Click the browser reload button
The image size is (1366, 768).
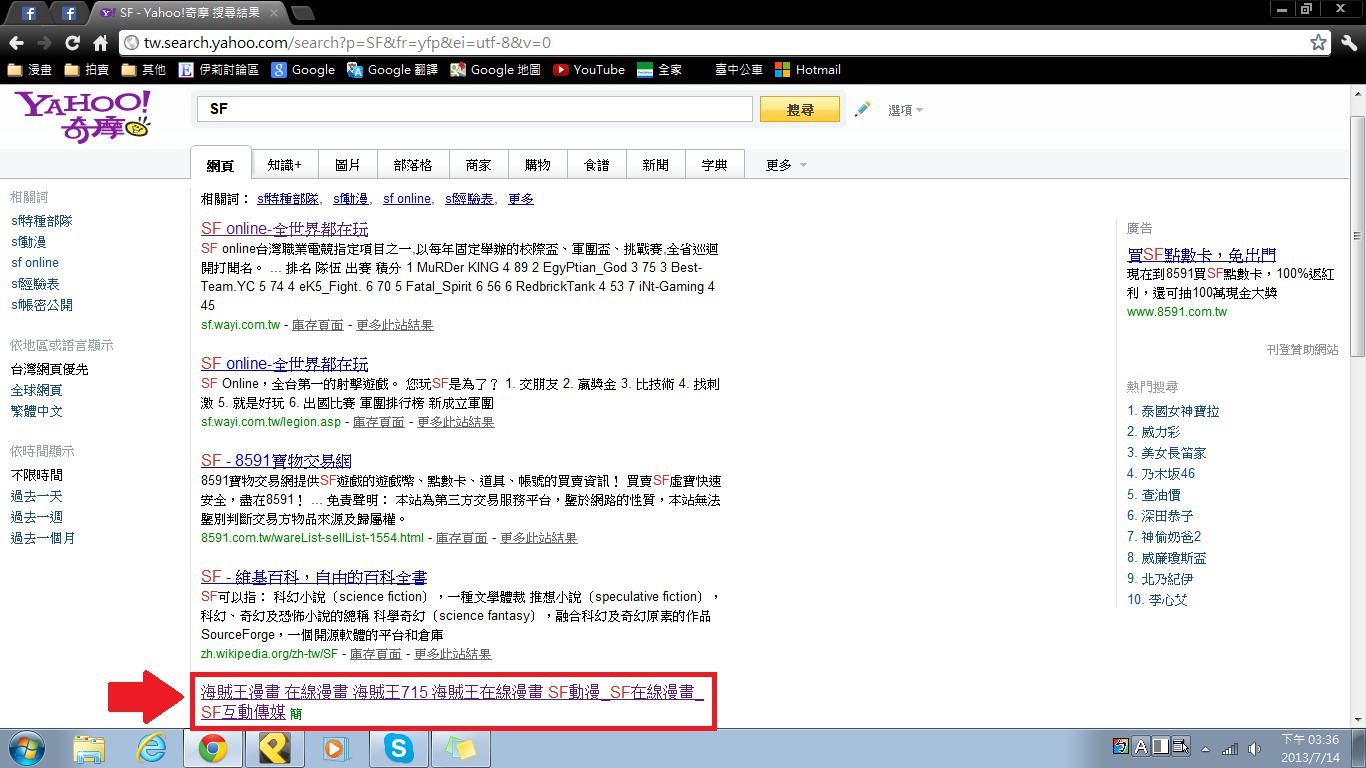(x=72, y=43)
